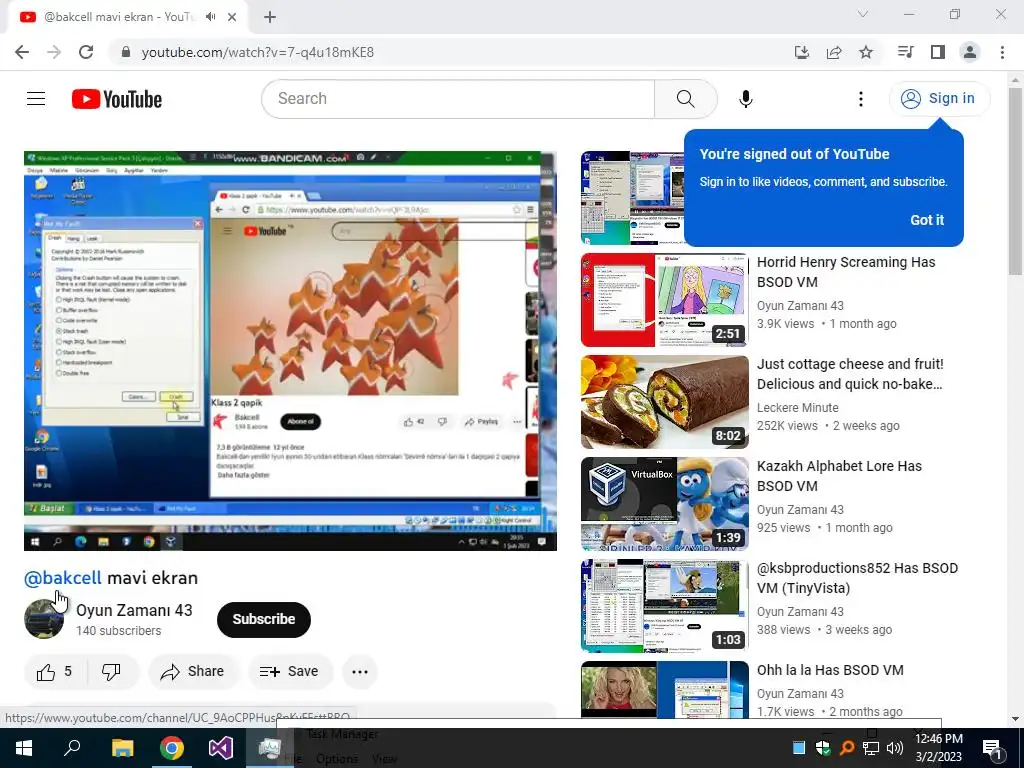Open Chrome media controls icon
Viewport: 1024px width, 768px height.
[x=905, y=52]
